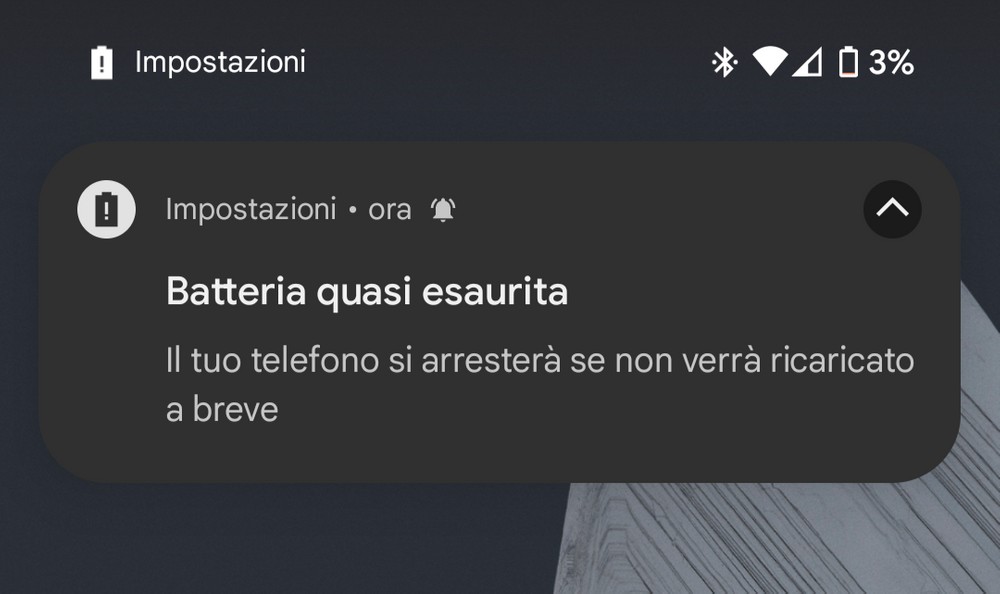Tap the dot separator before 'ora'
1000x594 pixels.
click(x=353, y=210)
